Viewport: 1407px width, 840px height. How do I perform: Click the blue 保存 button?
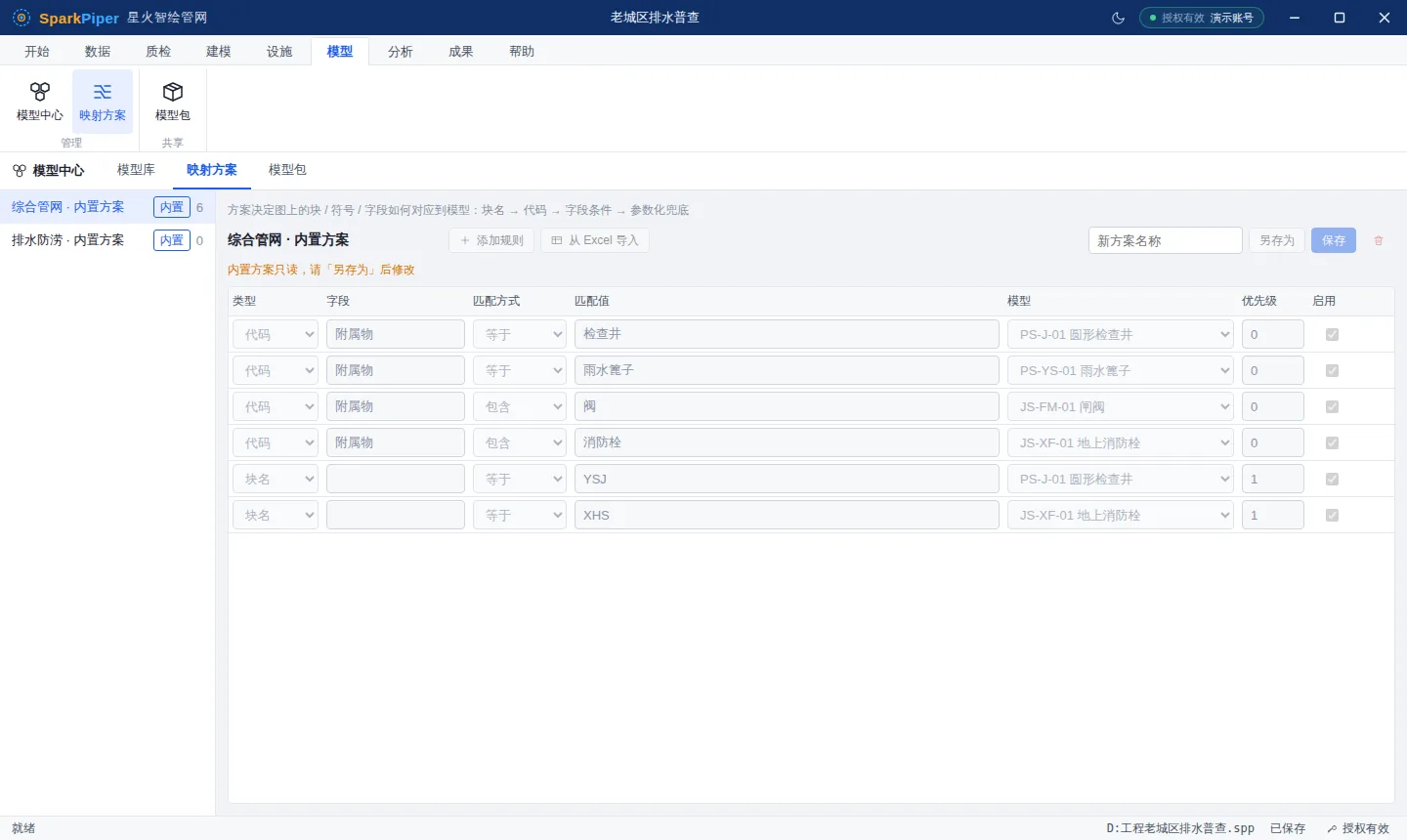coord(1334,240)
